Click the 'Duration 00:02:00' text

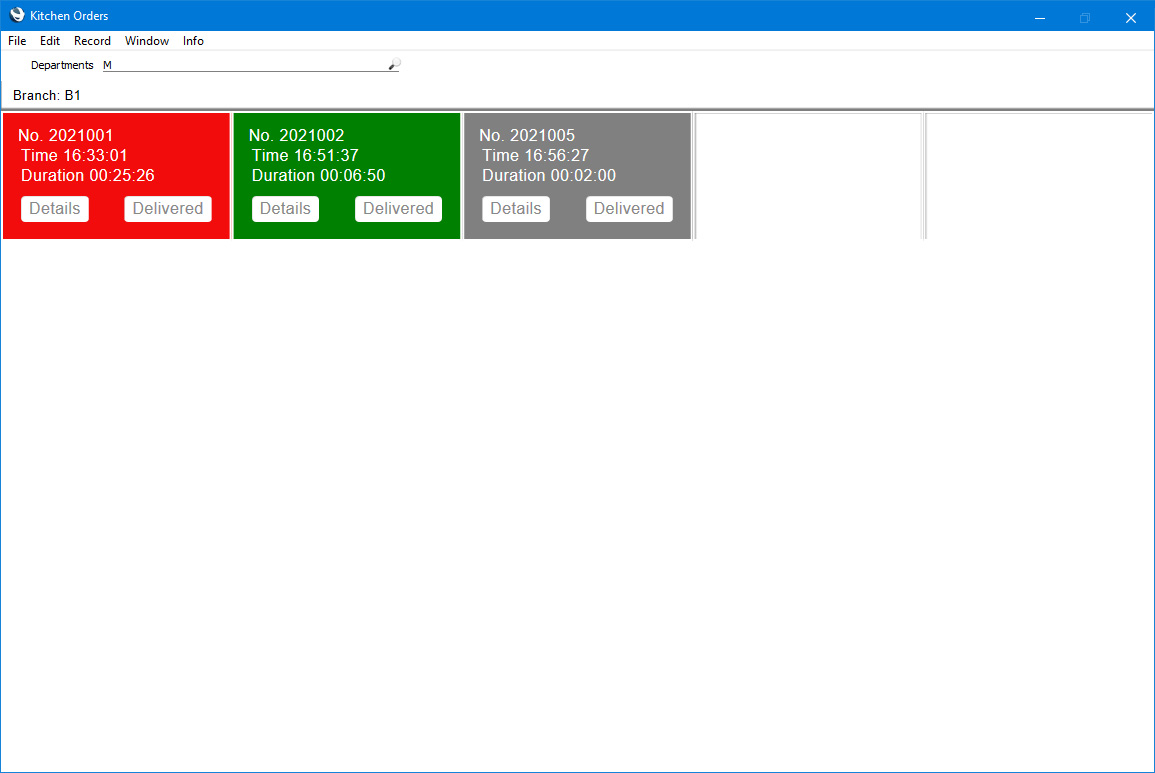pyautogui.click(x=549, y=175)
